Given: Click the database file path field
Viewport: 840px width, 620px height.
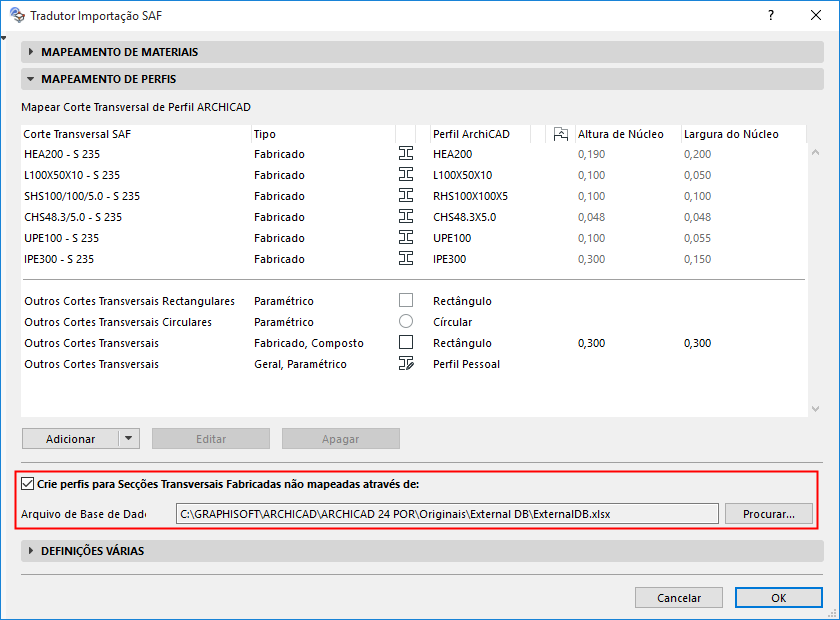Looking at the screenshot, I should 447,514.
